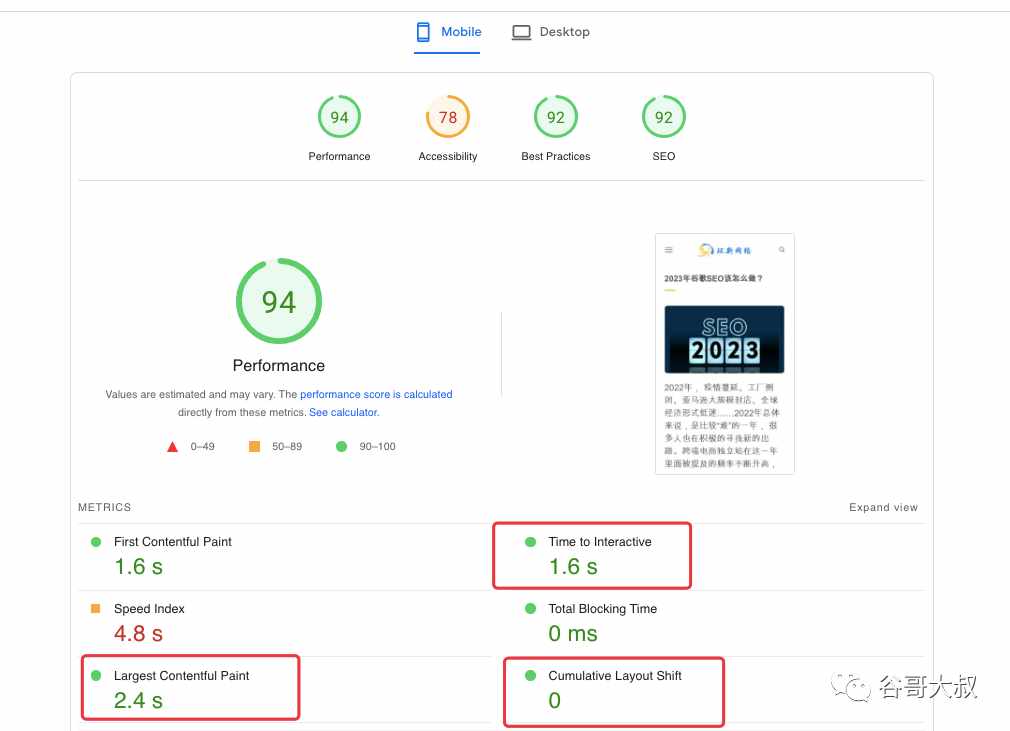Click the Performance label under the top gauge
1010x731 pixels.
[x=339, y=157]
